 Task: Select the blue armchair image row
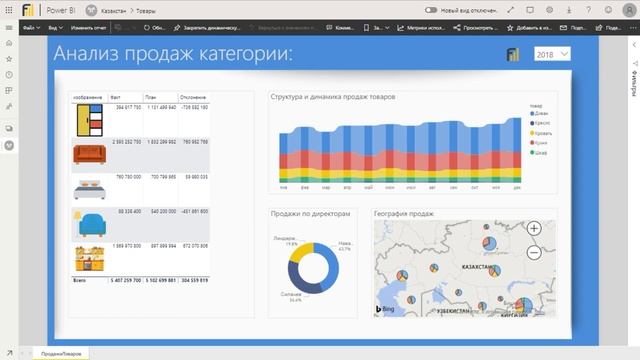(91, 224)
